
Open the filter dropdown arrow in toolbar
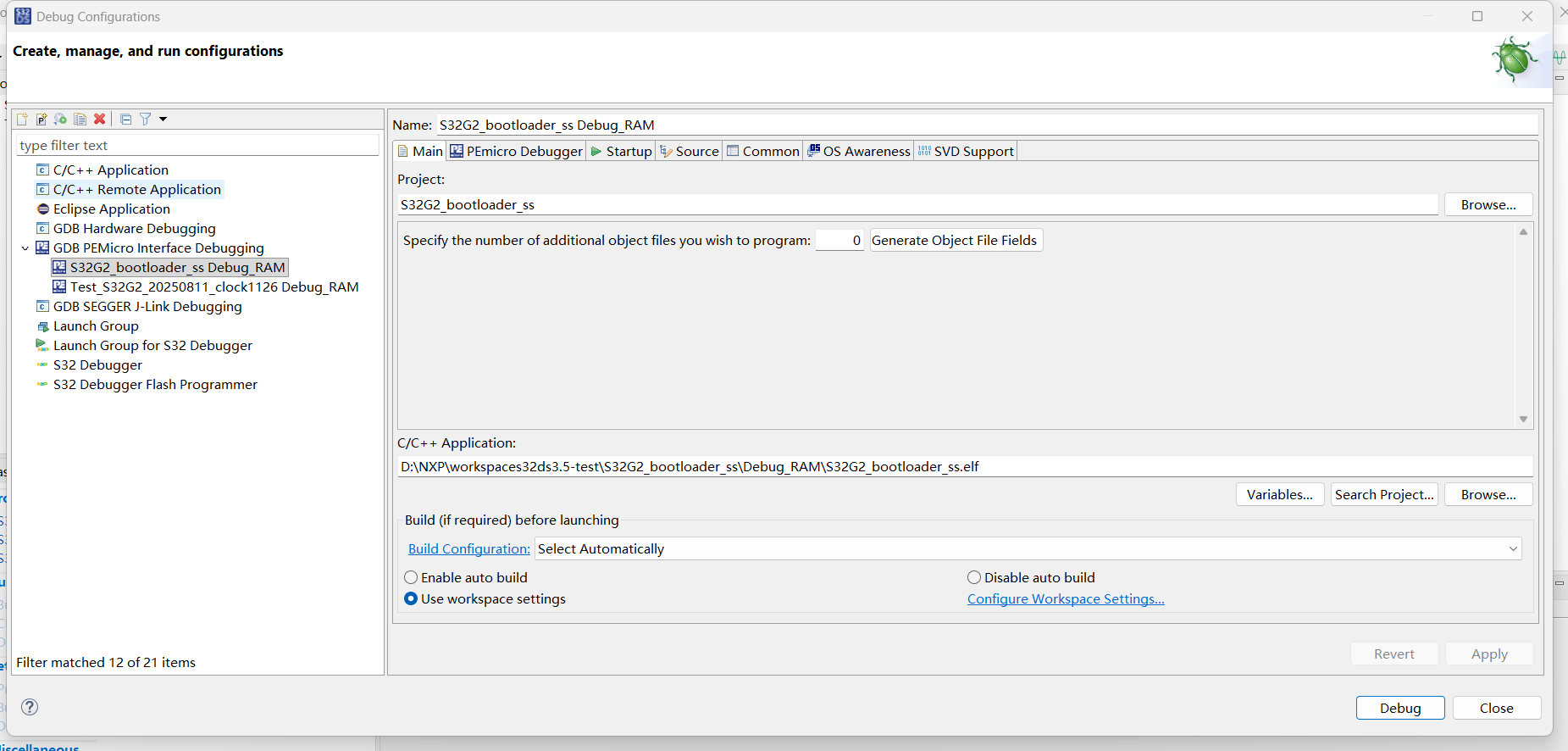pyautogui.click(x=163, y=120)
